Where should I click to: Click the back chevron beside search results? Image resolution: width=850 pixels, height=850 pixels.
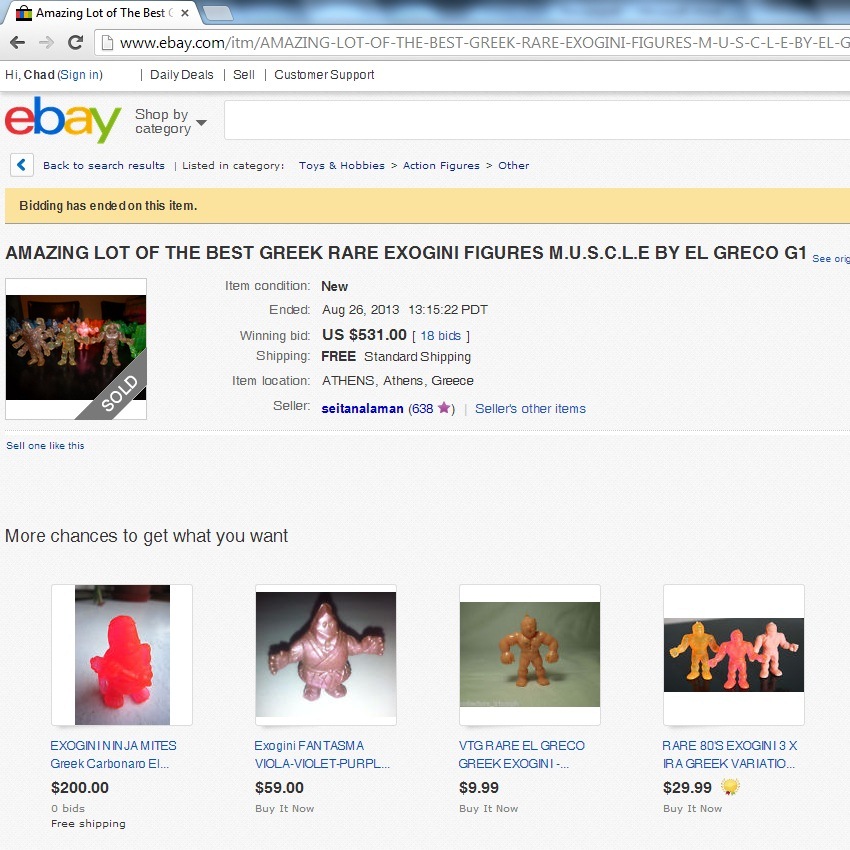click(22, 165)
